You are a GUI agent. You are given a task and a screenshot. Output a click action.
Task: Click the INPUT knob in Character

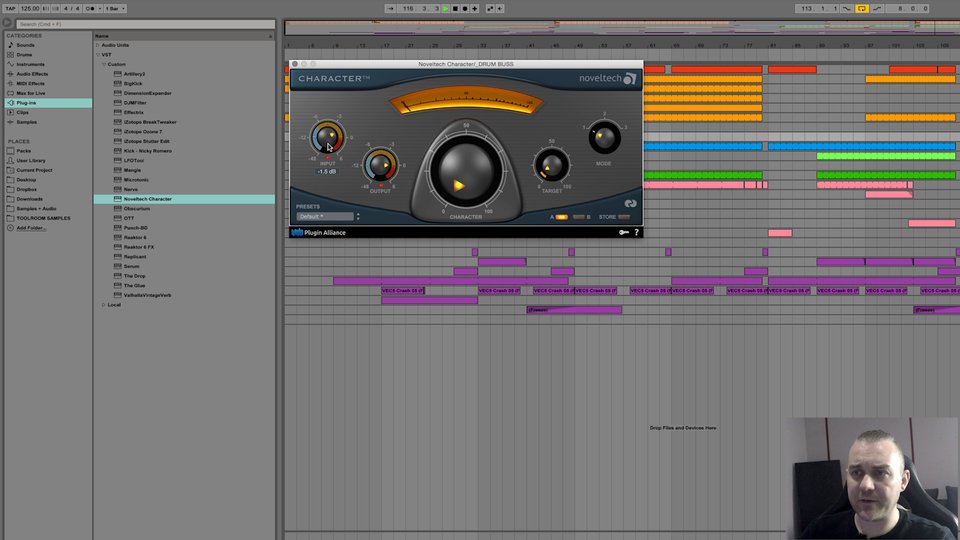pyautogui.click(x=327, y=137)
